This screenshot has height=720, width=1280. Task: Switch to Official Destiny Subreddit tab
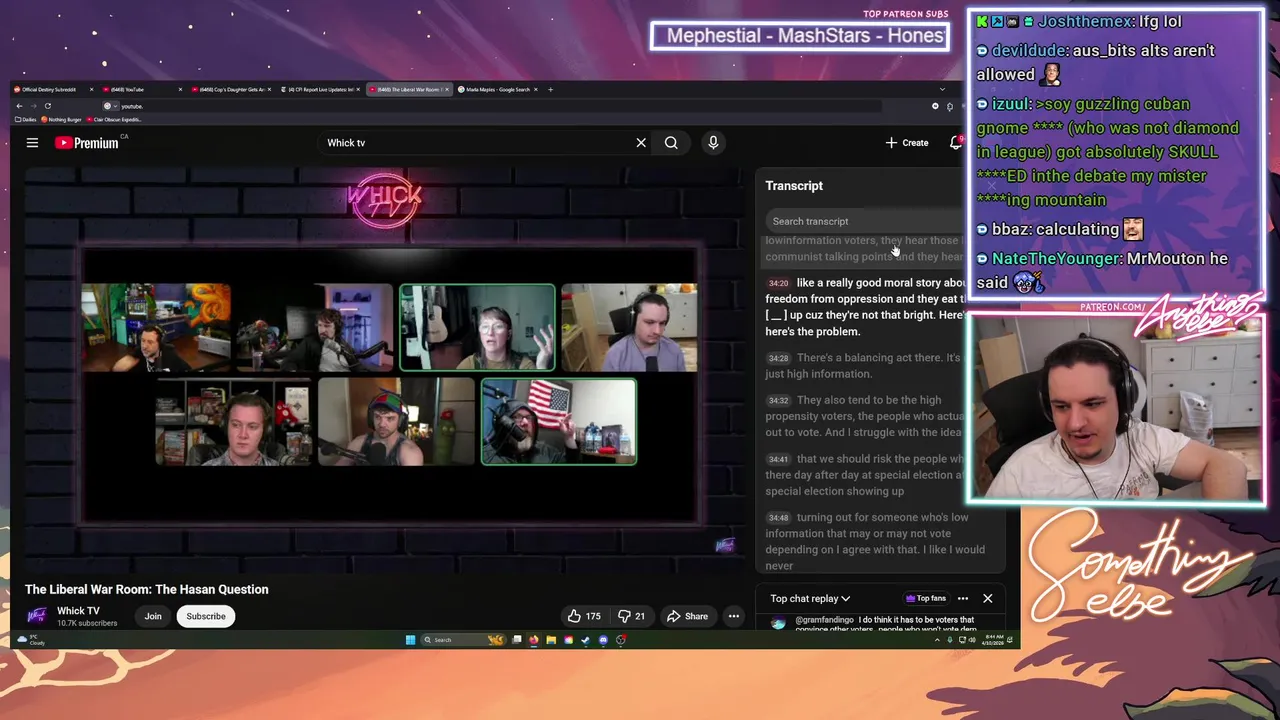click(x=52, y=89)
